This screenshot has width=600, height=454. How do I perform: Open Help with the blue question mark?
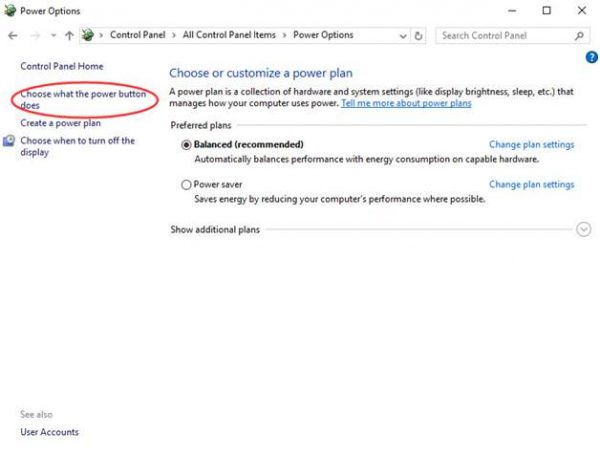click(592, 57)
